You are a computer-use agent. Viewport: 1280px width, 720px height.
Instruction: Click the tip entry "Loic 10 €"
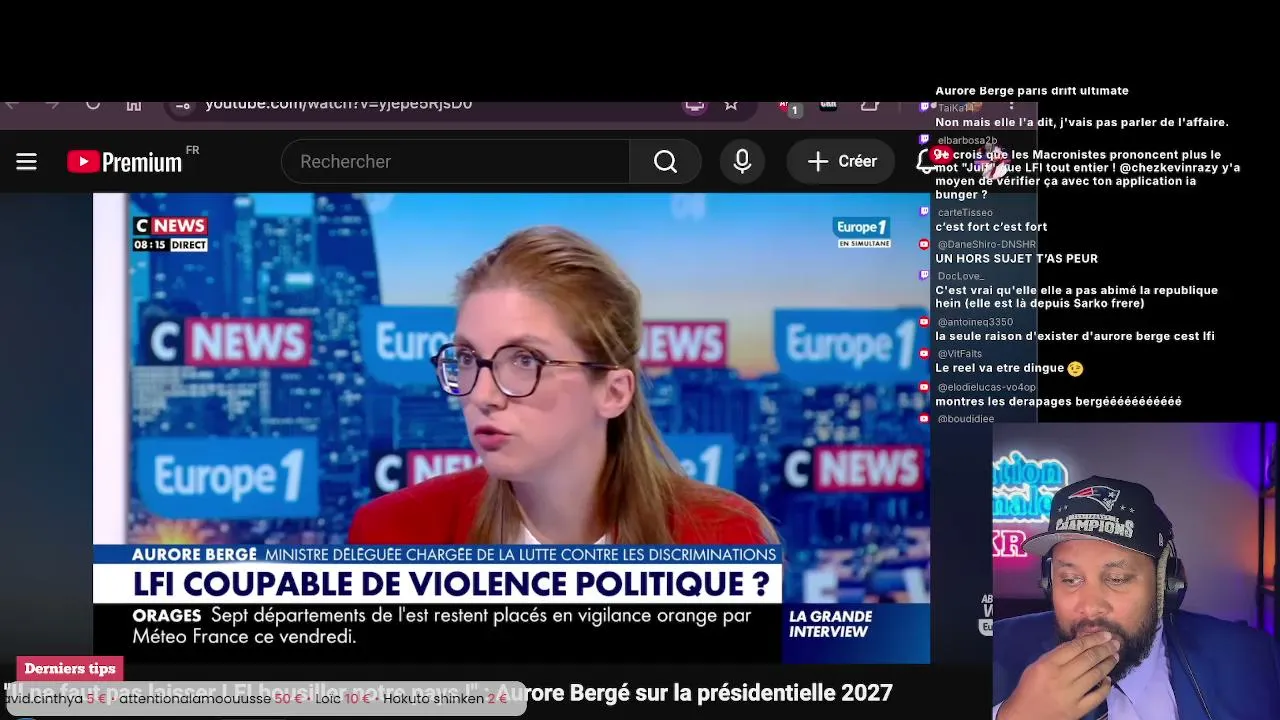pyautogui.click(x=342, y=699)
